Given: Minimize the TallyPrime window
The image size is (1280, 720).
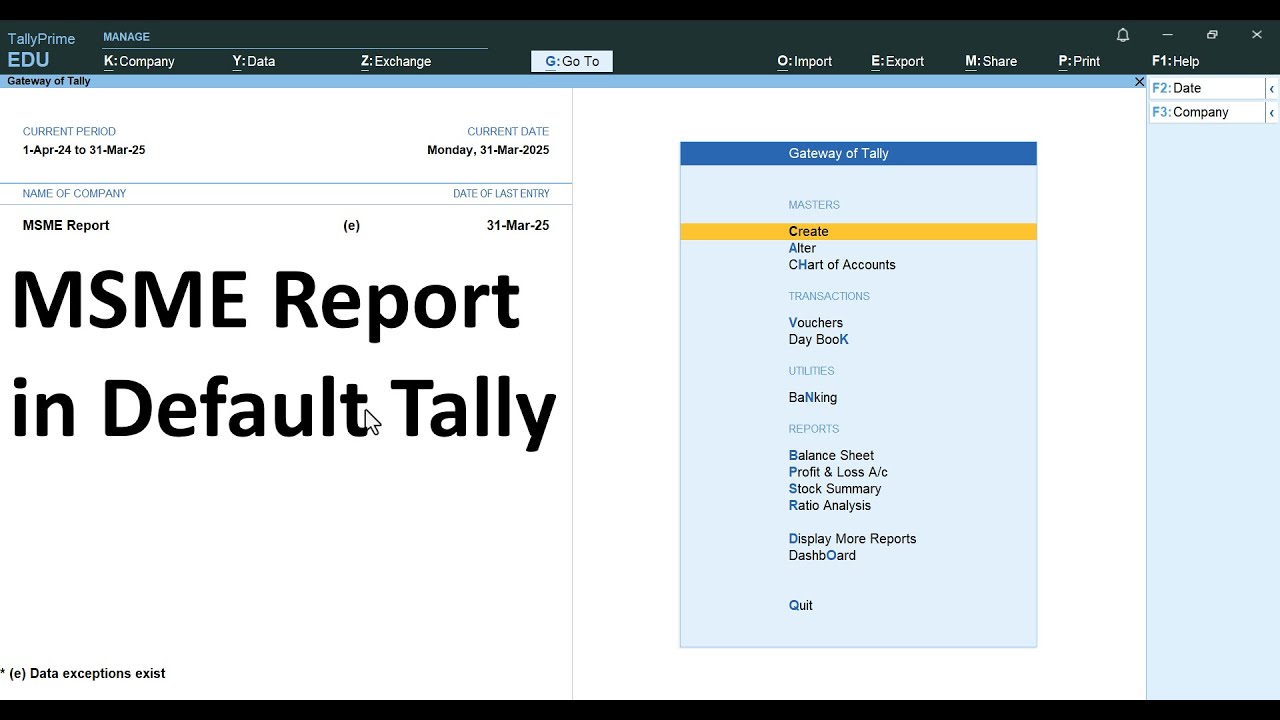Looking at the screenshot, I should 1167,35.
